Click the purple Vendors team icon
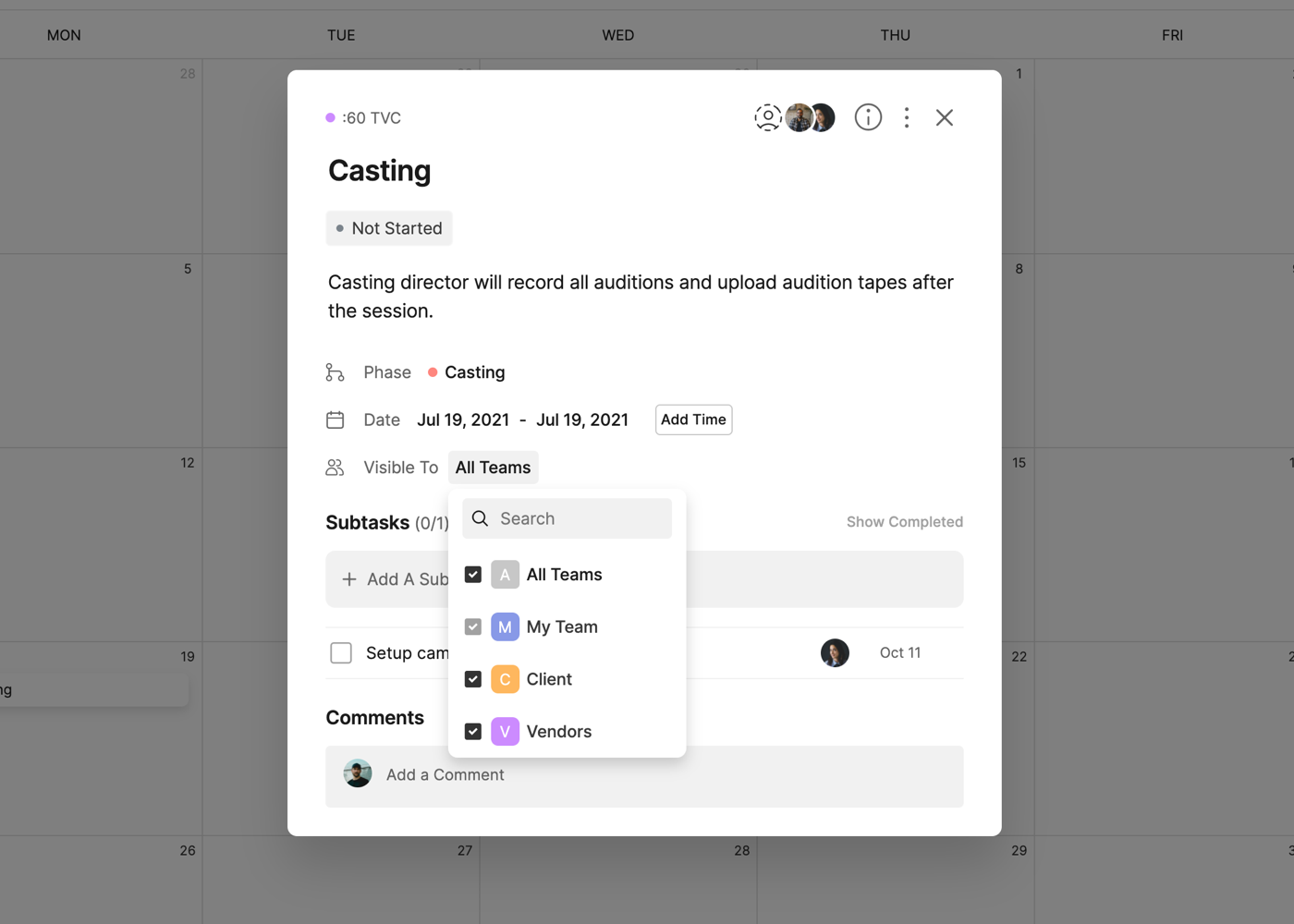Screen dimensions: 1294x924 [x=505, y=732]
